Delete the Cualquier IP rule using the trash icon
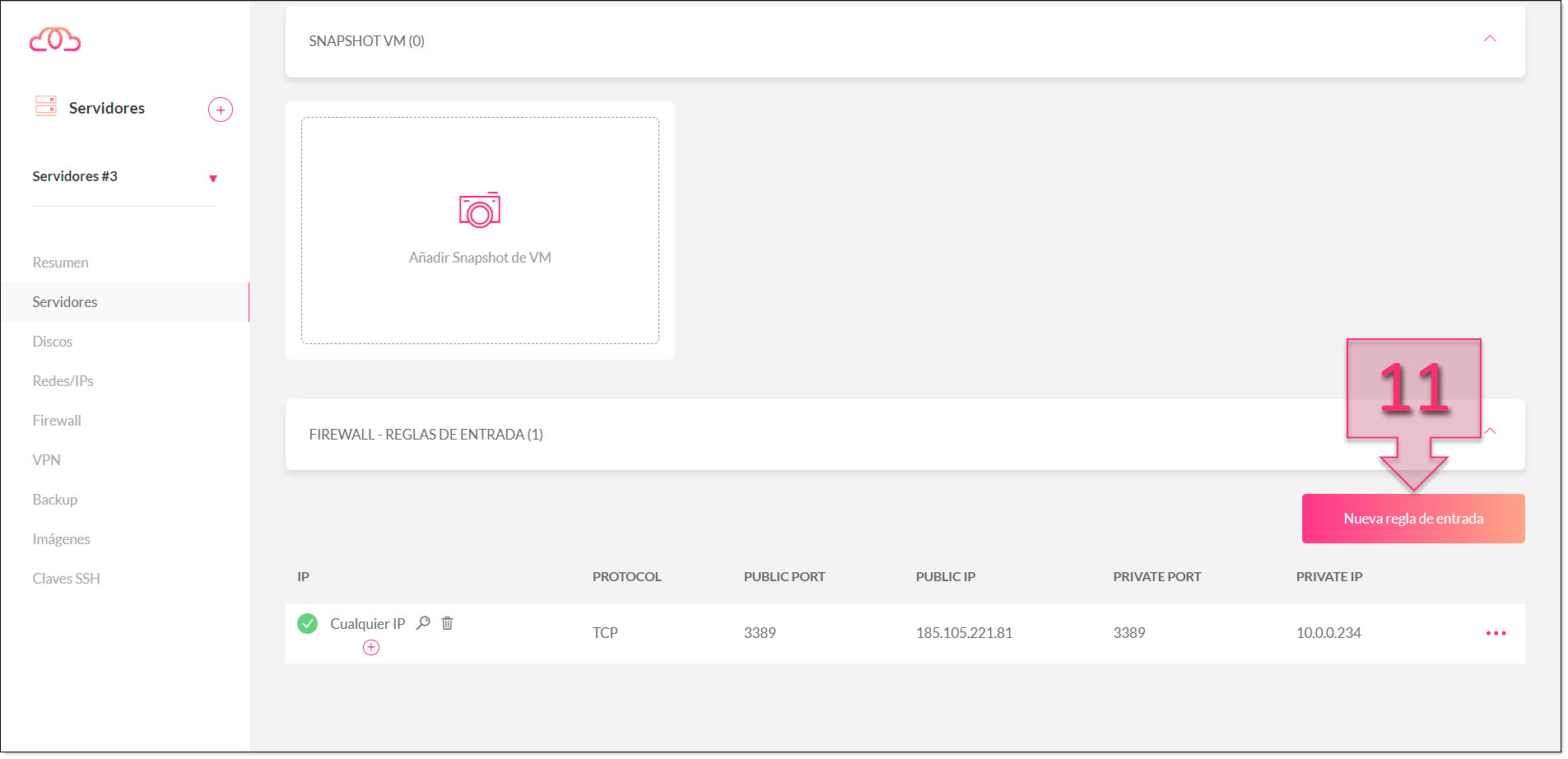The height and width of the screenshot is (759, 1568). tap(447, 623)
